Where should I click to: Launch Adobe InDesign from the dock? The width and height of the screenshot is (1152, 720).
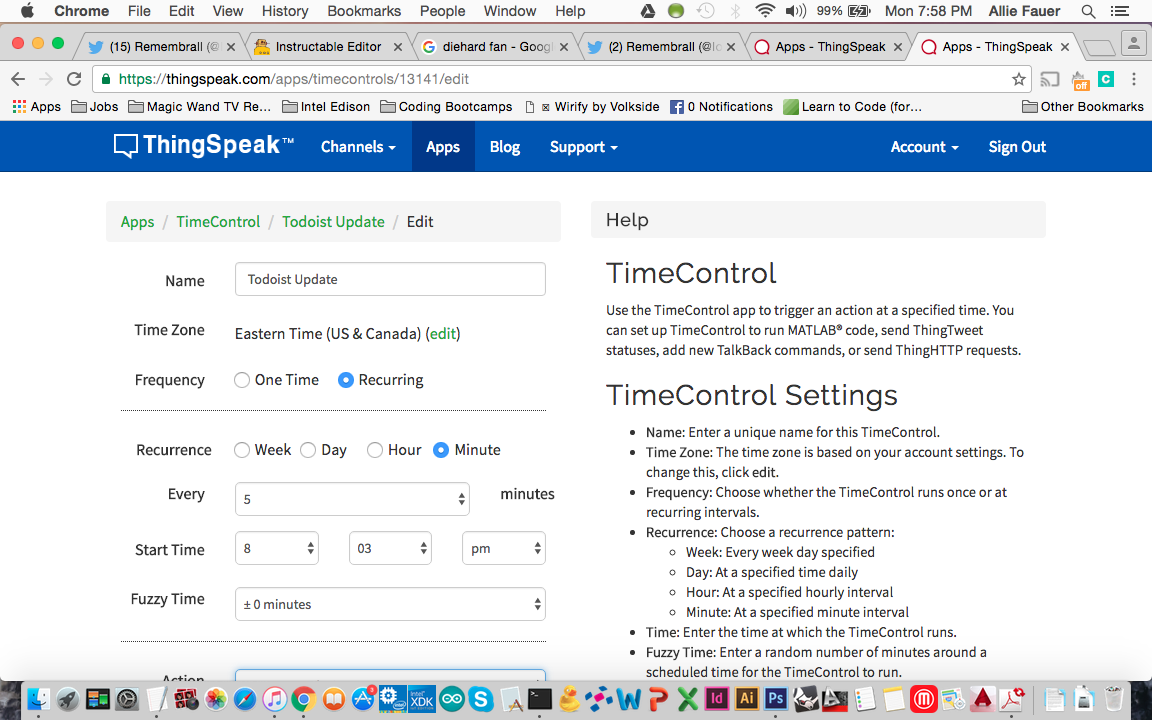(x=716, y=699)
